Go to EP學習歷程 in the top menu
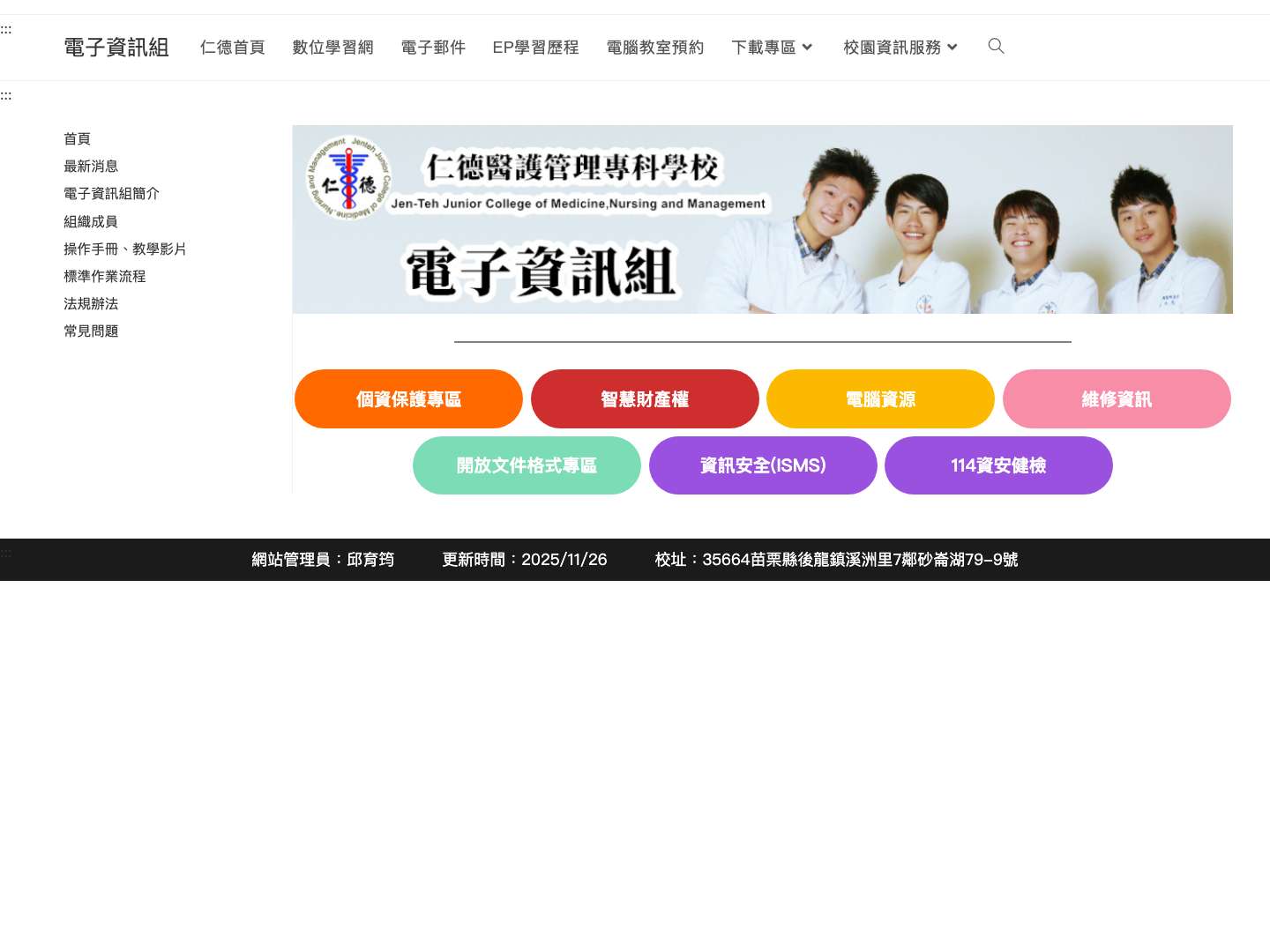The image size is (1270, 952). [535, 47]
